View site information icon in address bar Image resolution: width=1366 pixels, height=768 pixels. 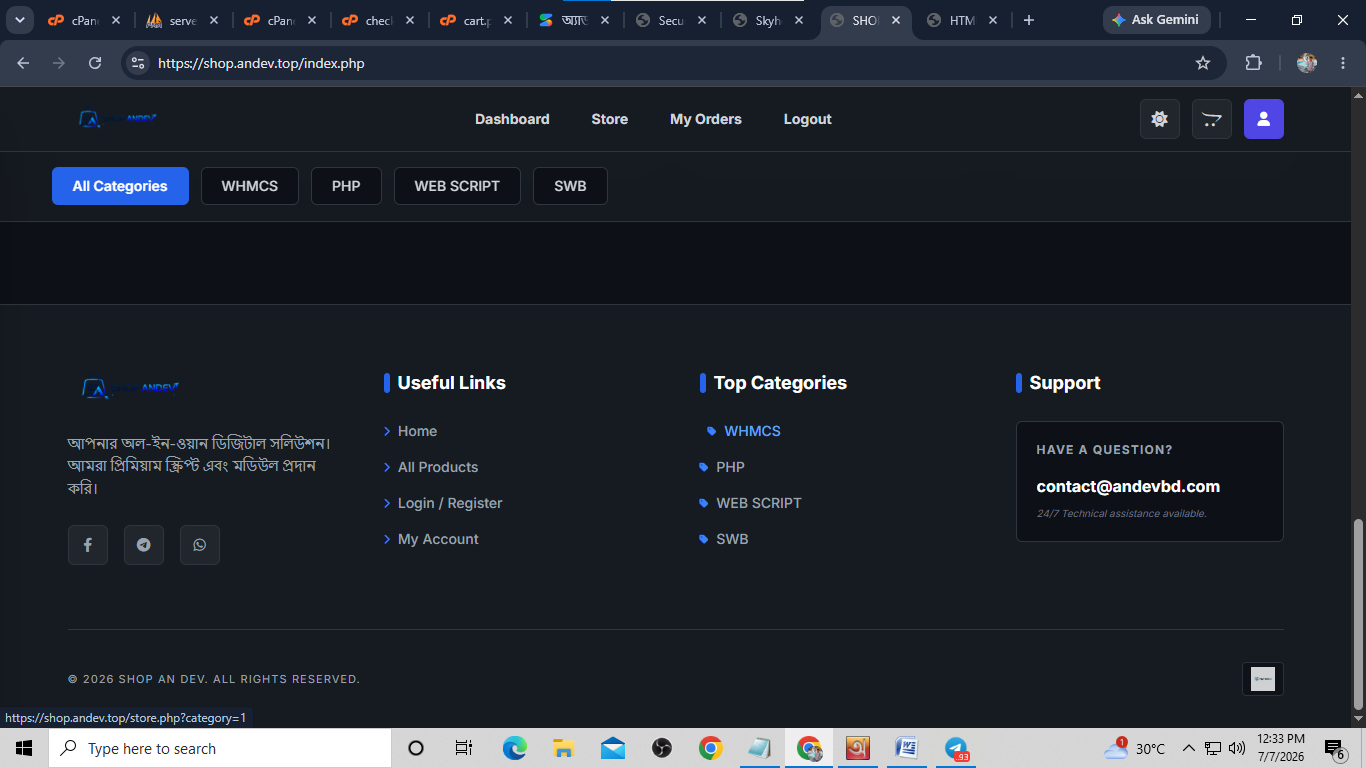[139, 63]
